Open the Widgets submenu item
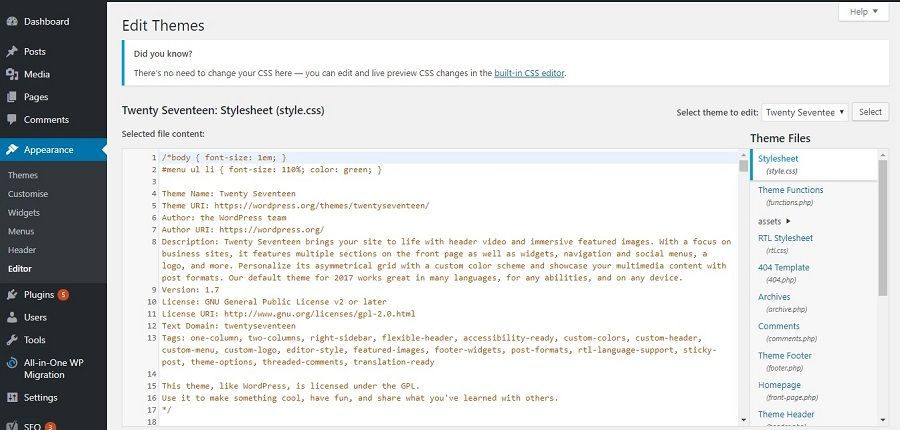The height and width of the screenshot is (430, 900). (x=24, y=213)
